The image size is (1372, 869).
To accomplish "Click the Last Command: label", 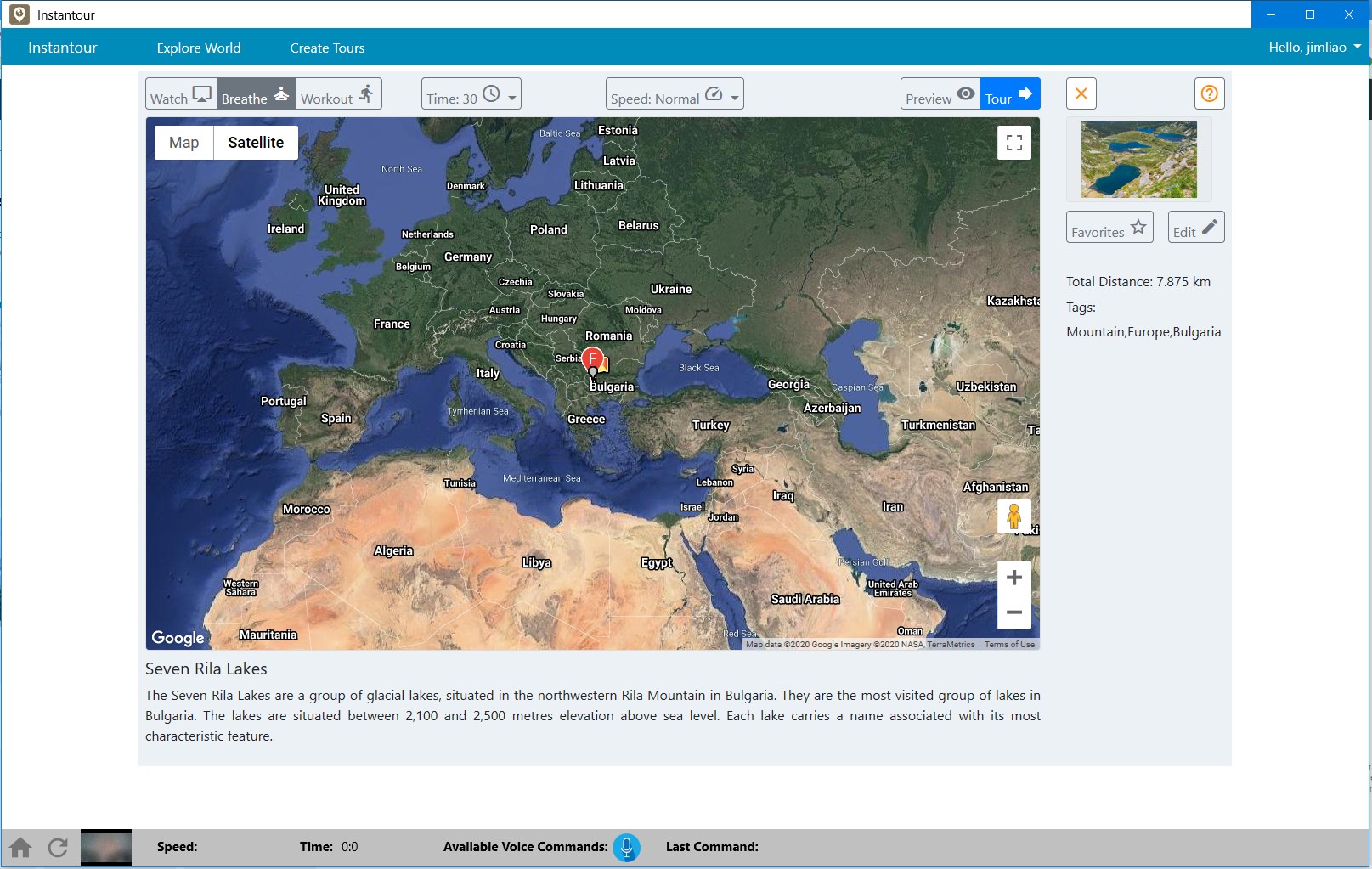I will 712,847.
